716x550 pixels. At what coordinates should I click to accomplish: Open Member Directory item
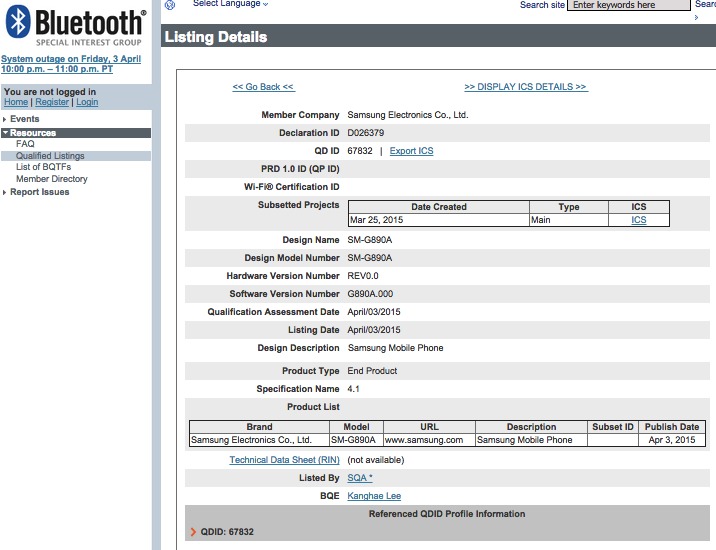(52, 179)
